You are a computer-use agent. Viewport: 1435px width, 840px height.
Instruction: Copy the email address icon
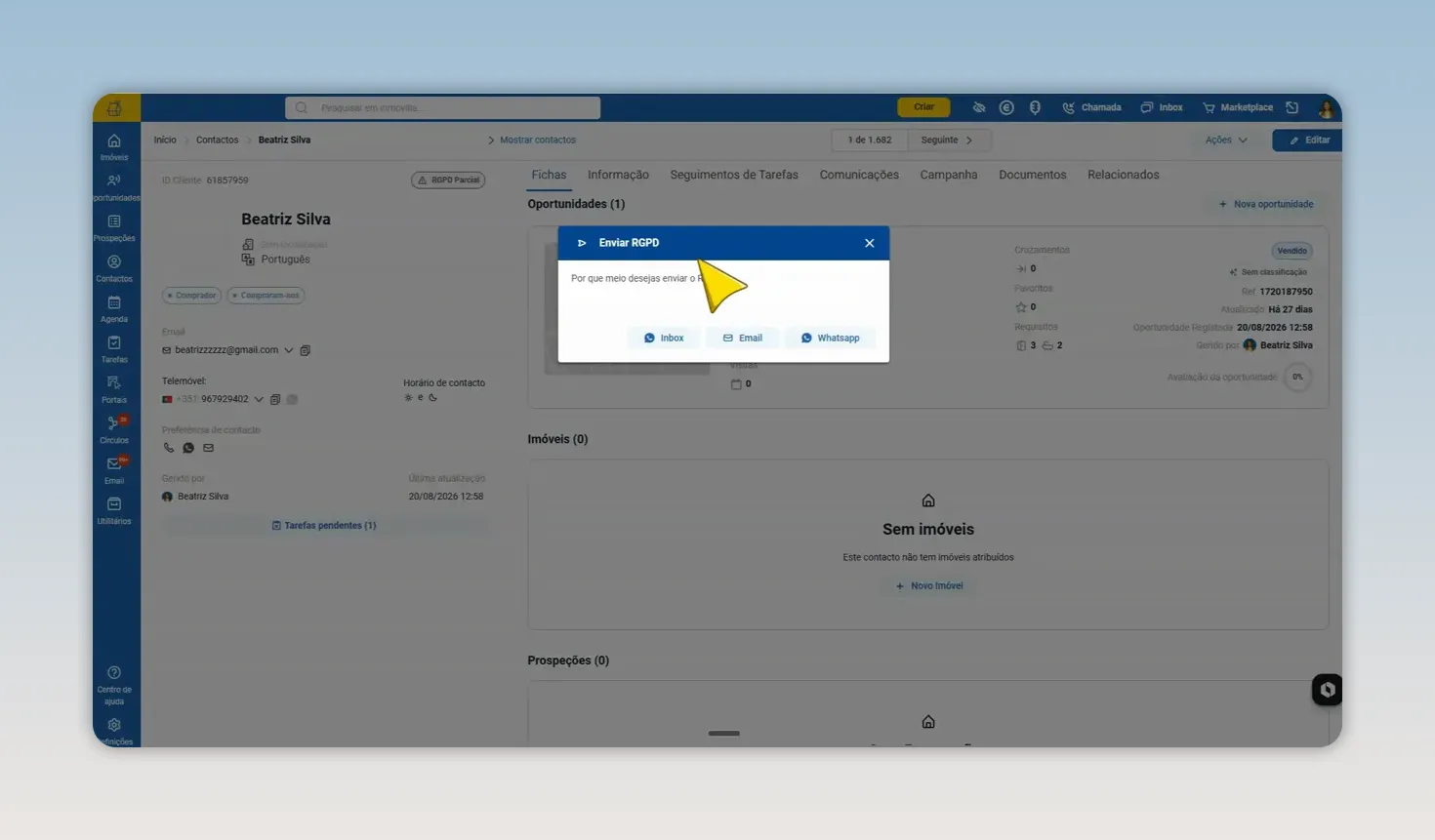click(x=306, y=350)
